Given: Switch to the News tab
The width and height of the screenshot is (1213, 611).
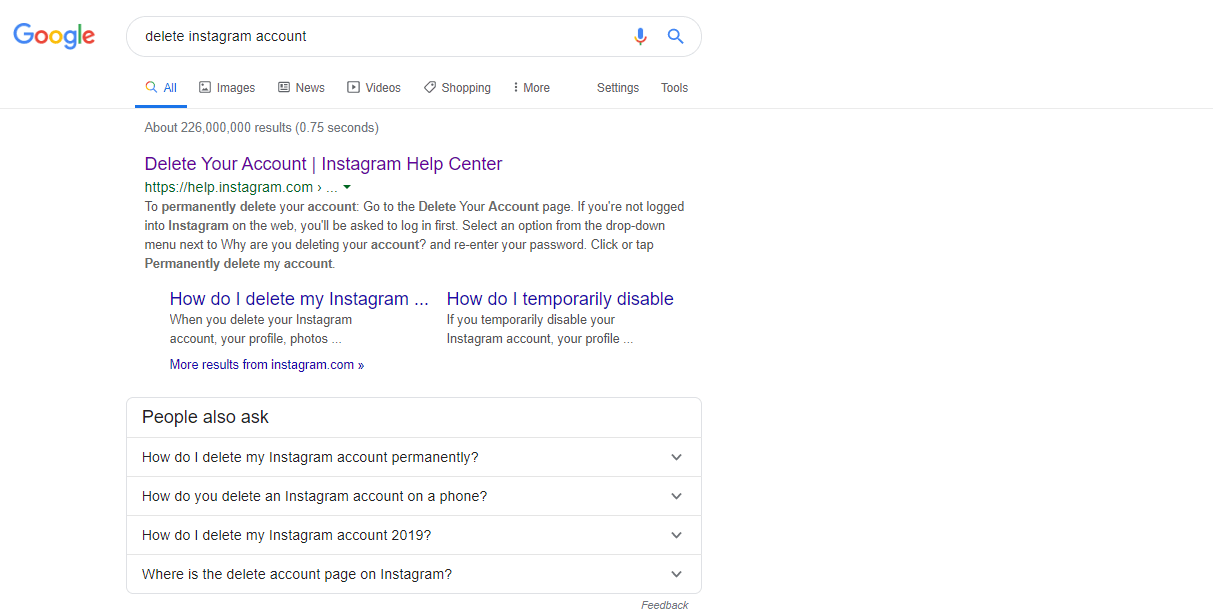Looking at the screenshot, I should pyautogui.click(x=301, y=88).
